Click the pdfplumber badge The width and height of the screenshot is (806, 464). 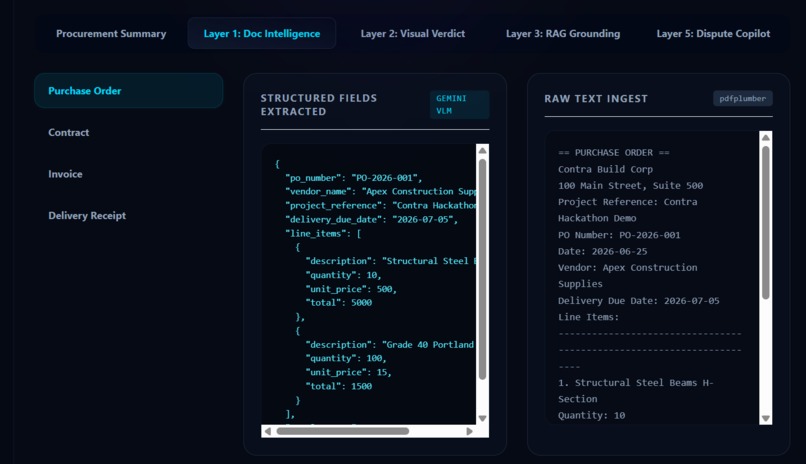742,98
